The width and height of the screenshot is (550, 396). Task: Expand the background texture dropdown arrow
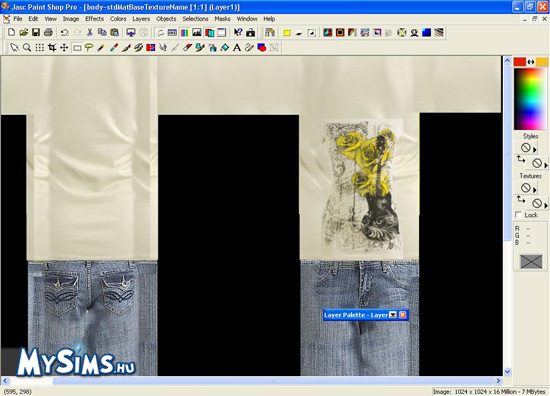click(x=546, y=205)
